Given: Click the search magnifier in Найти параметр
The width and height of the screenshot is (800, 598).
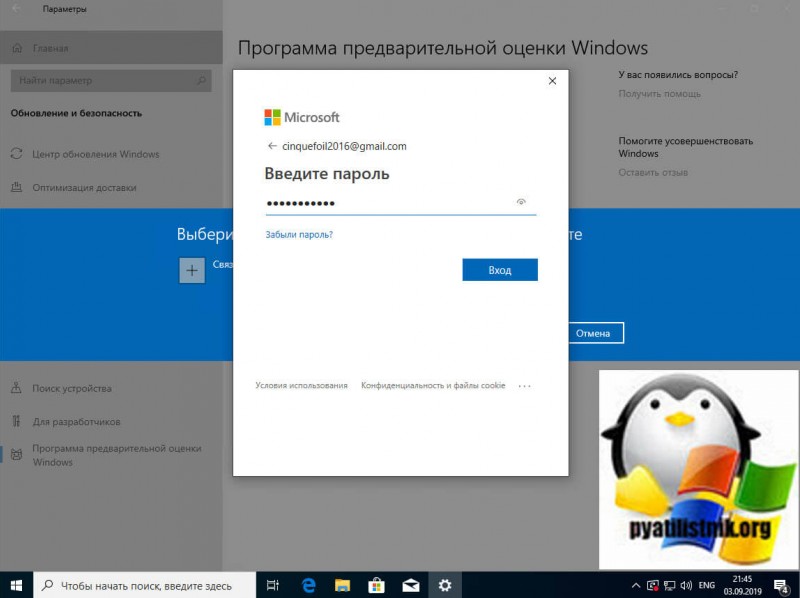Looking at the screenshot, I should 201,81.
